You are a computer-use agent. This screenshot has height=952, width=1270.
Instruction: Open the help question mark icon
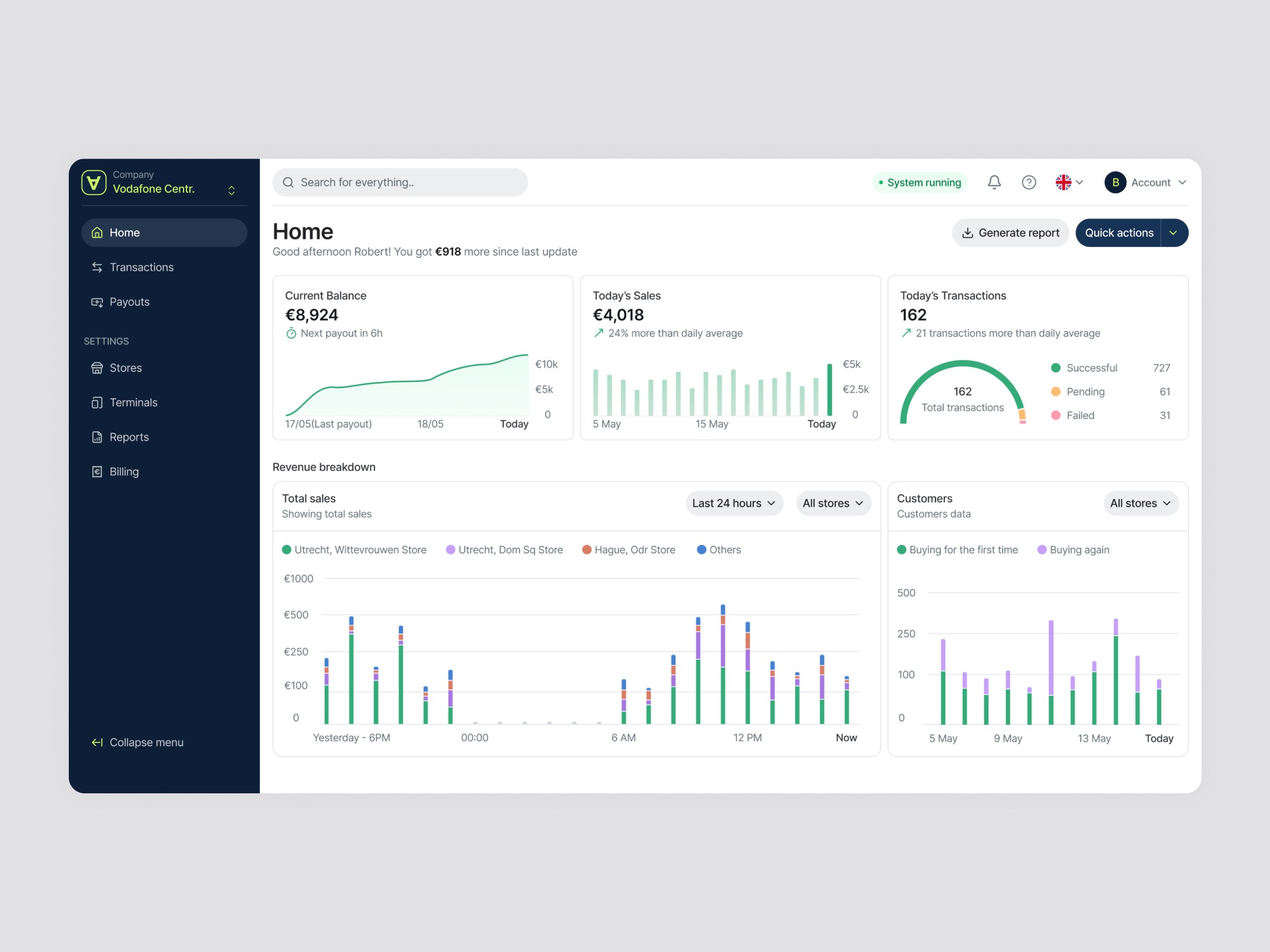coord(1029,182)
